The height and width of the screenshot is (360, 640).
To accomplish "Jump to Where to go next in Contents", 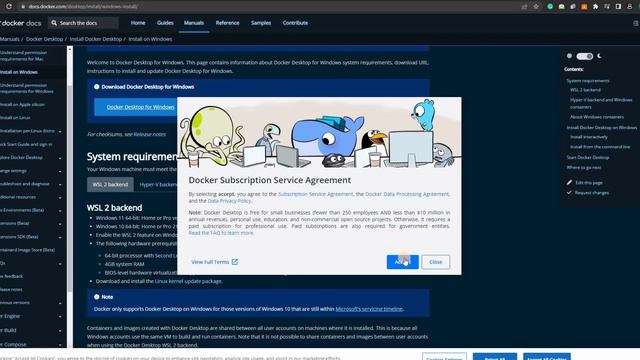I will pyautogui.click(x=584, y=167).
